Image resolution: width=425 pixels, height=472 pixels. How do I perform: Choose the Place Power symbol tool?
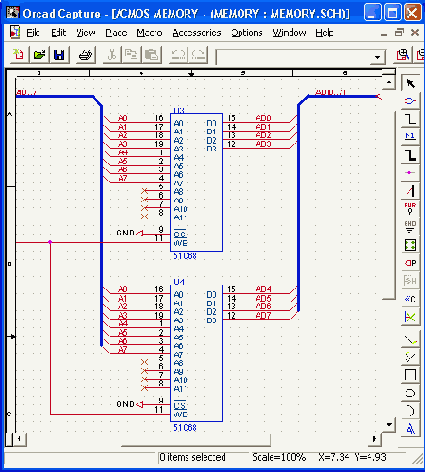(410, 209)
